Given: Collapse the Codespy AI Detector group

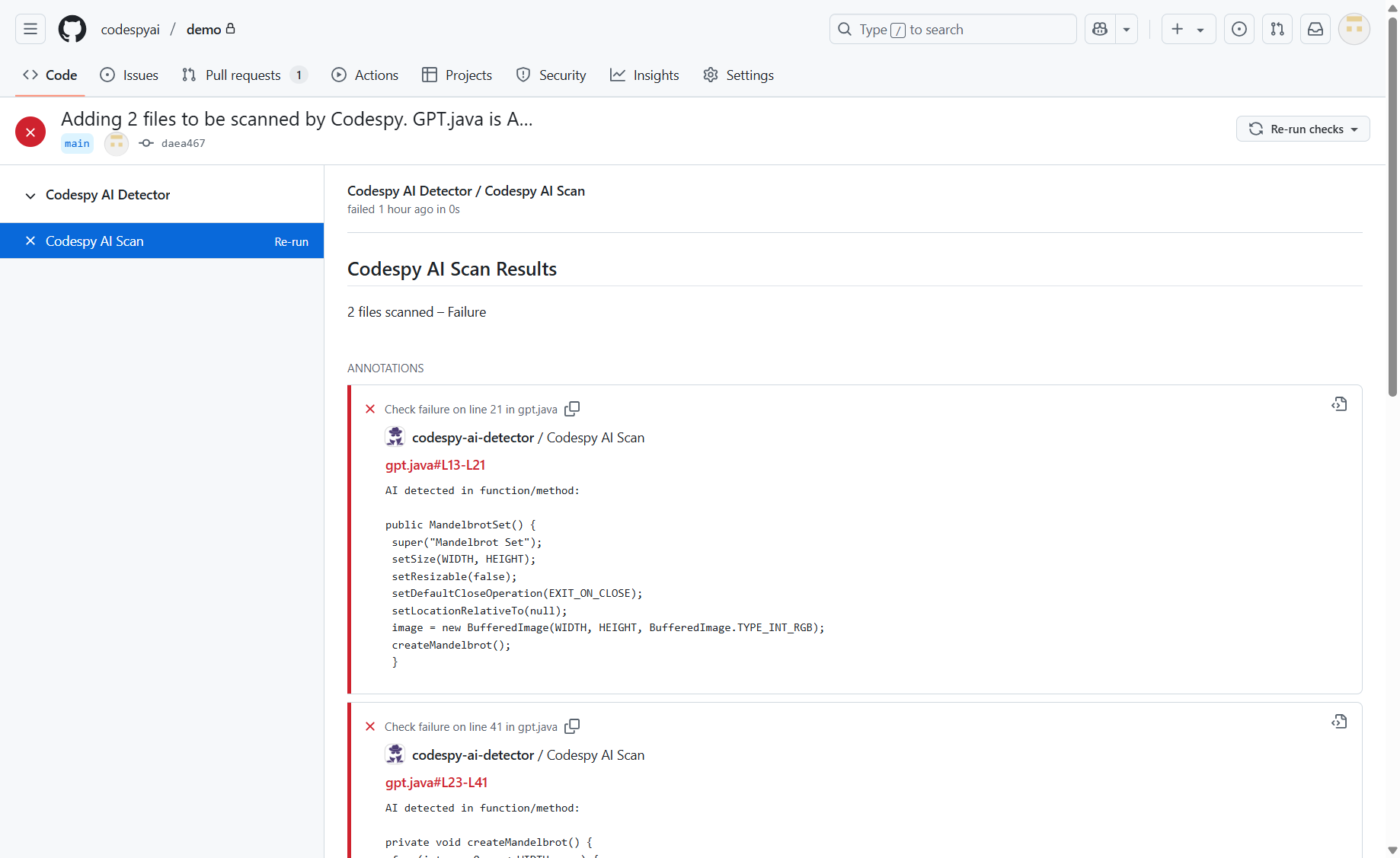Looking at the screenshot, I should (30, 196).
